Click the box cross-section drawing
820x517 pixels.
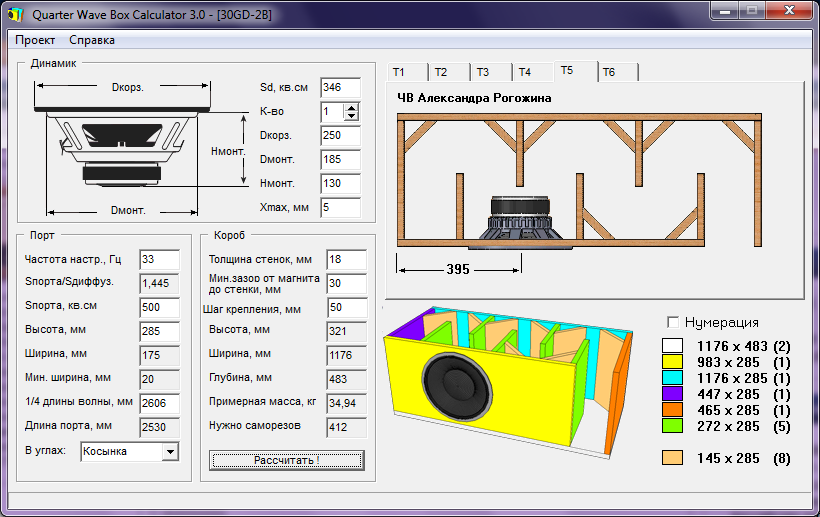(x=579, y=180)
